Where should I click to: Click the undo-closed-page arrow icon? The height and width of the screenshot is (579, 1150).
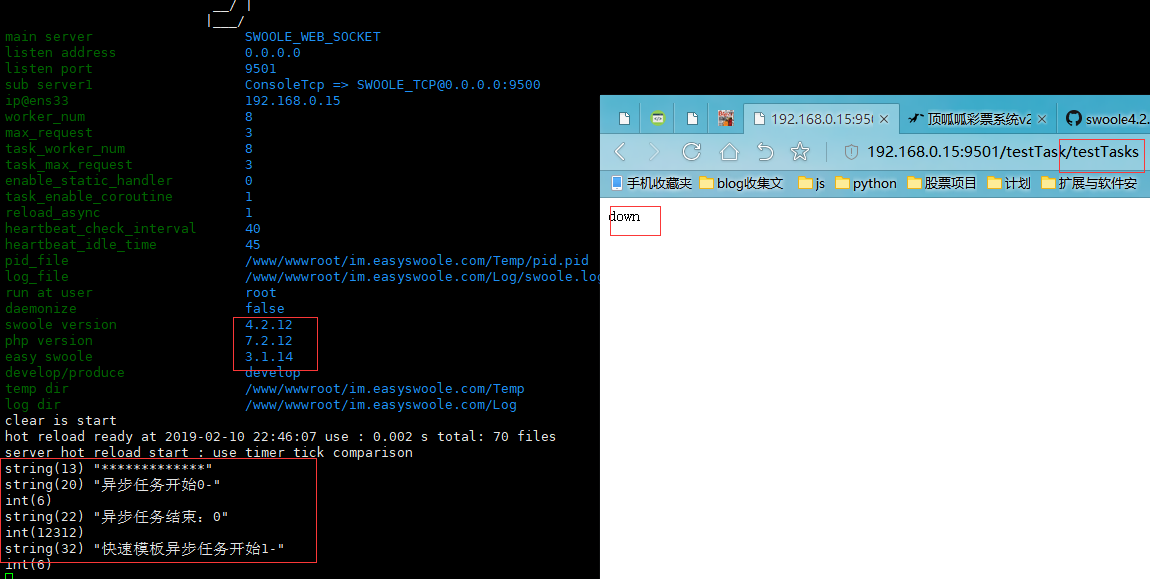point(764,151)
